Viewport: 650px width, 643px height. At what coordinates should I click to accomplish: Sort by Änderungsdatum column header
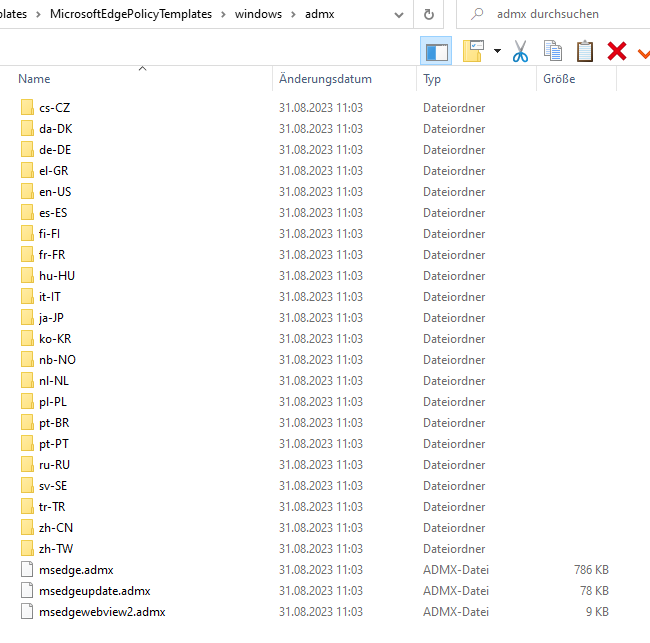click(x=325, y=79)
